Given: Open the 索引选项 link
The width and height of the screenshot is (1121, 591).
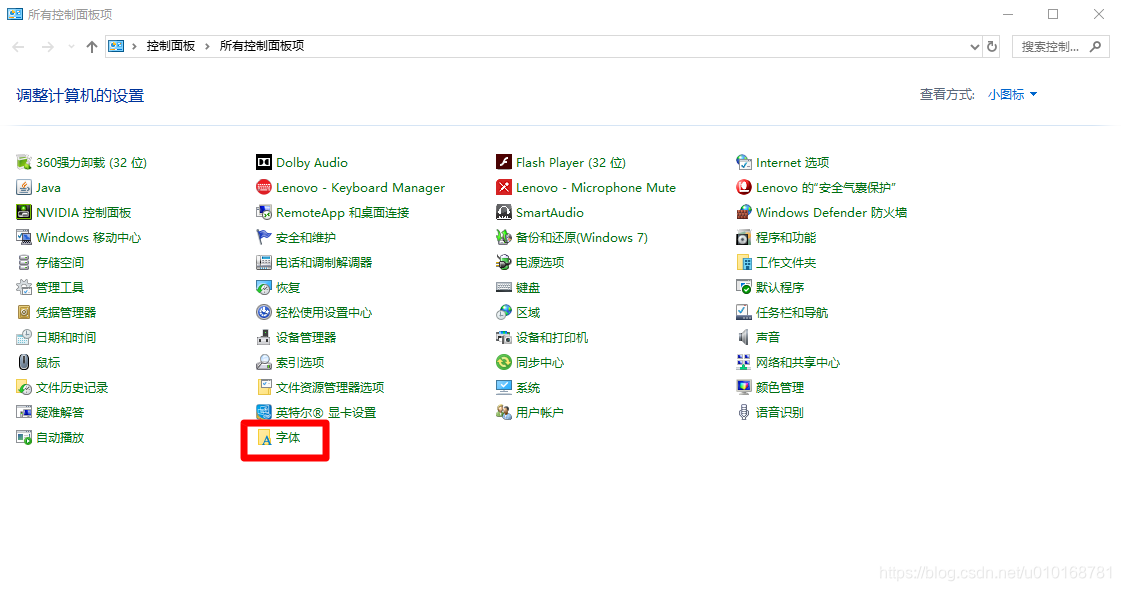Looking at the screenshot, I should click(x=300, y=362).
